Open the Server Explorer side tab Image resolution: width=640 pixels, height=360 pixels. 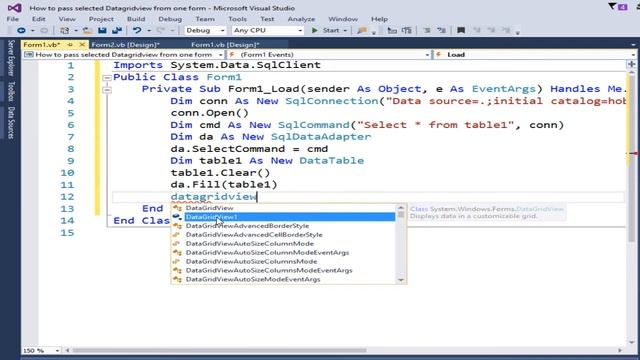[x=11, y=58]
